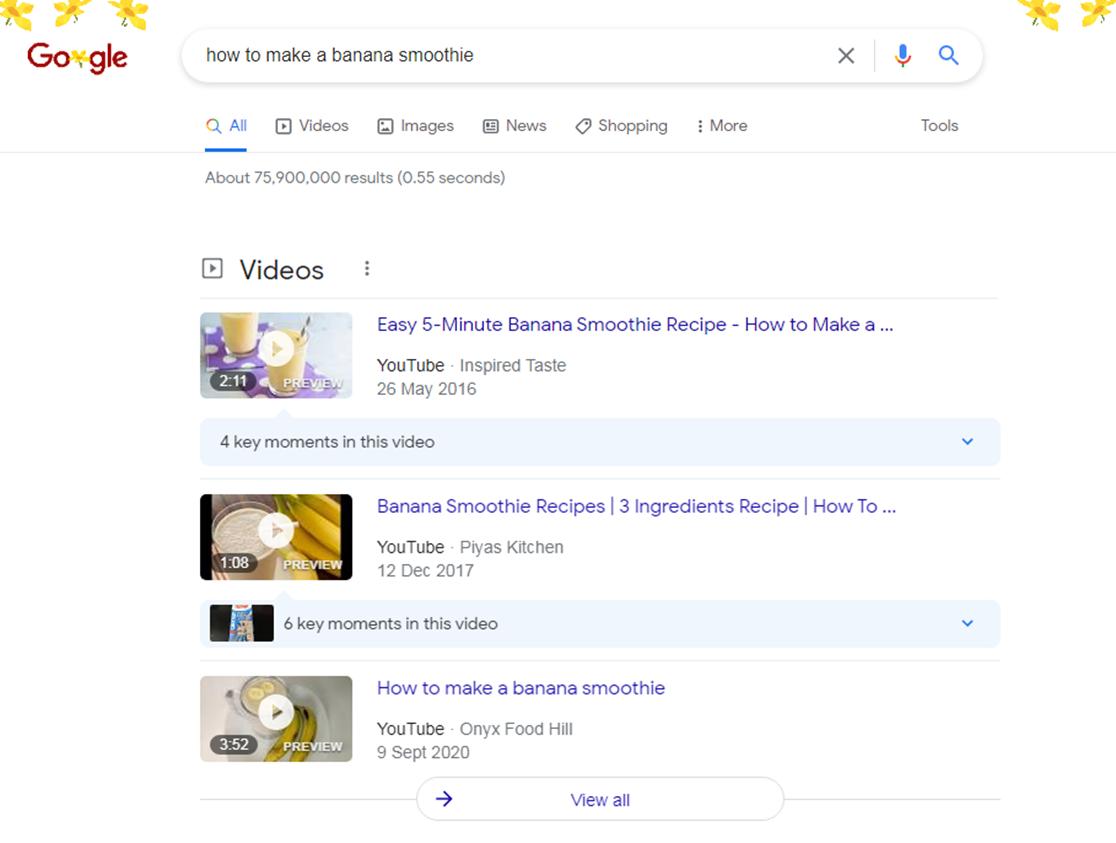Play the Piyas Kitchen 1:08 video thumbnail
This screenshot has width=1116, height=843.
pos(276,537)
